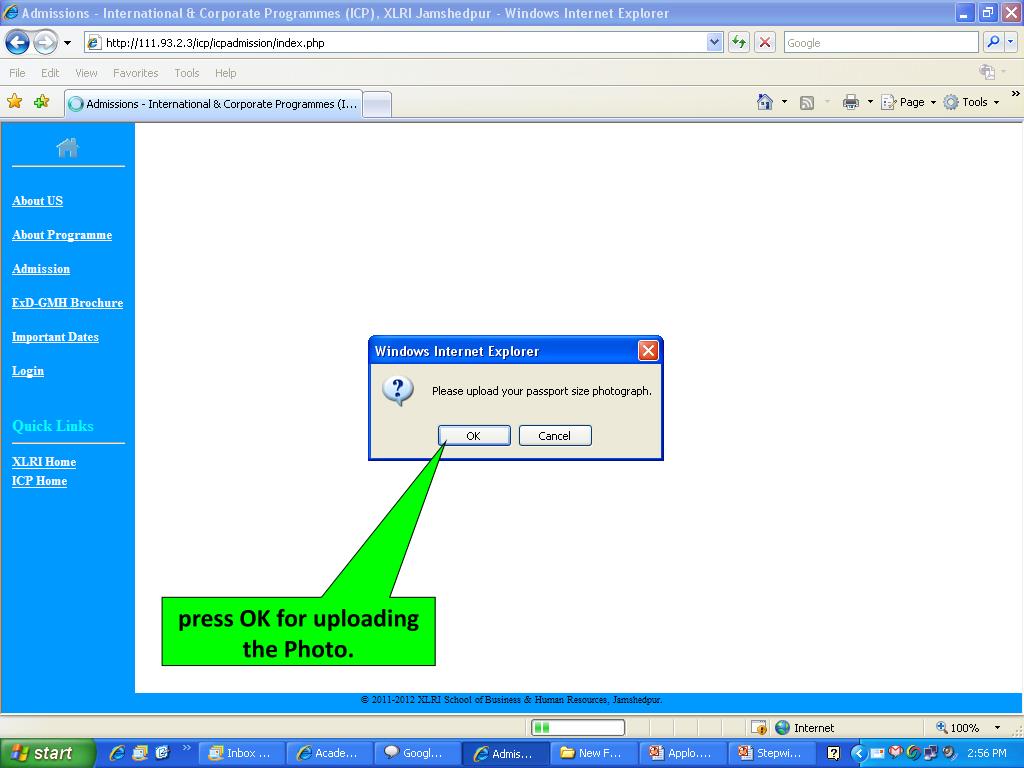Image resolution: width=1024 pixels, height=768 pixels.
Task: Open the Windows start button
Action: coord(47,753)
